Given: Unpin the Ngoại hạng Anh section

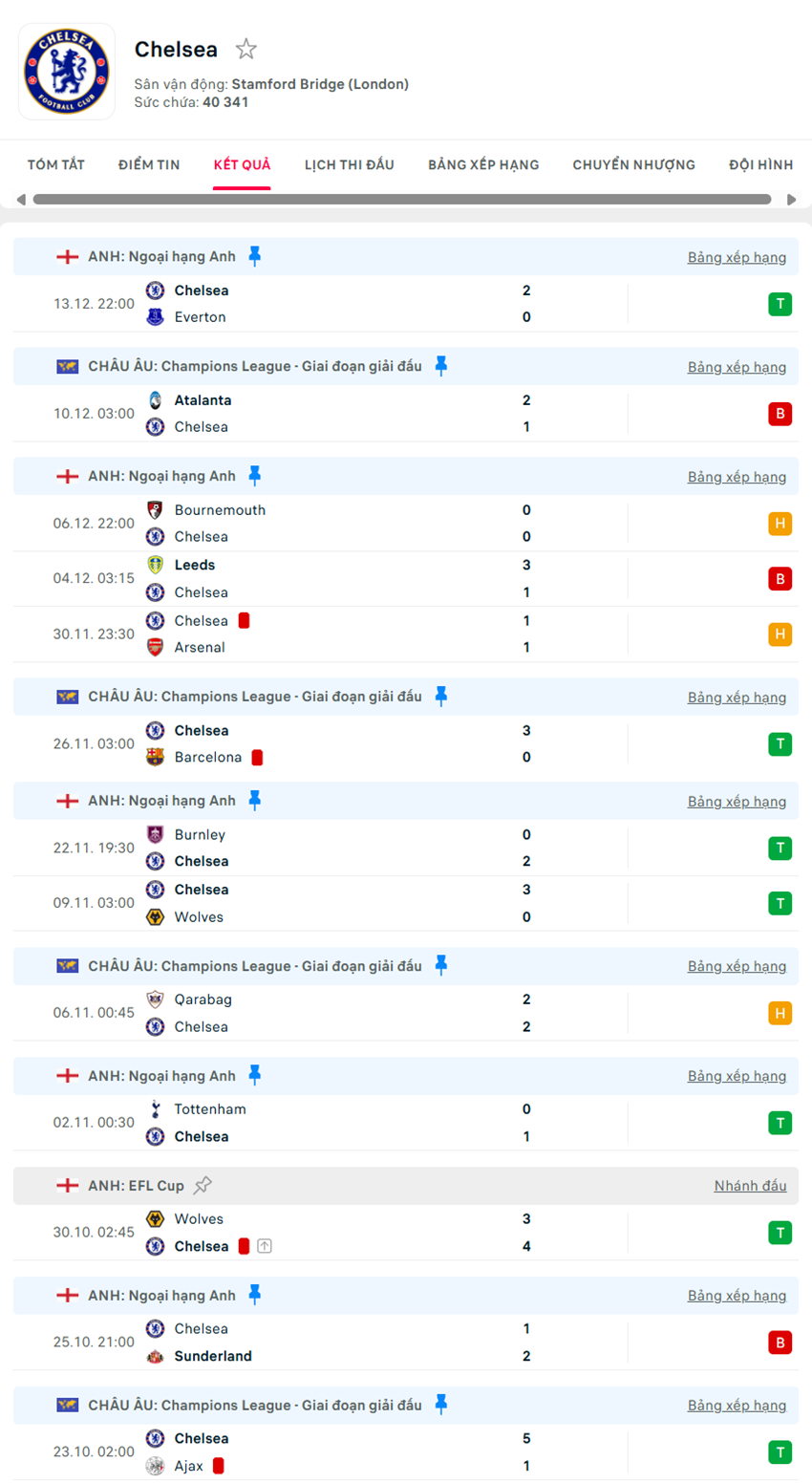Looking at the screenshot, I should pos(253,255).
